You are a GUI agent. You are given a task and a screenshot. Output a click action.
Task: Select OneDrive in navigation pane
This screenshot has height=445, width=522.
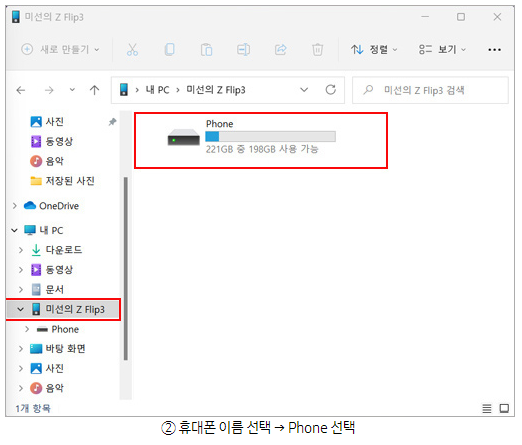point(51,206)
